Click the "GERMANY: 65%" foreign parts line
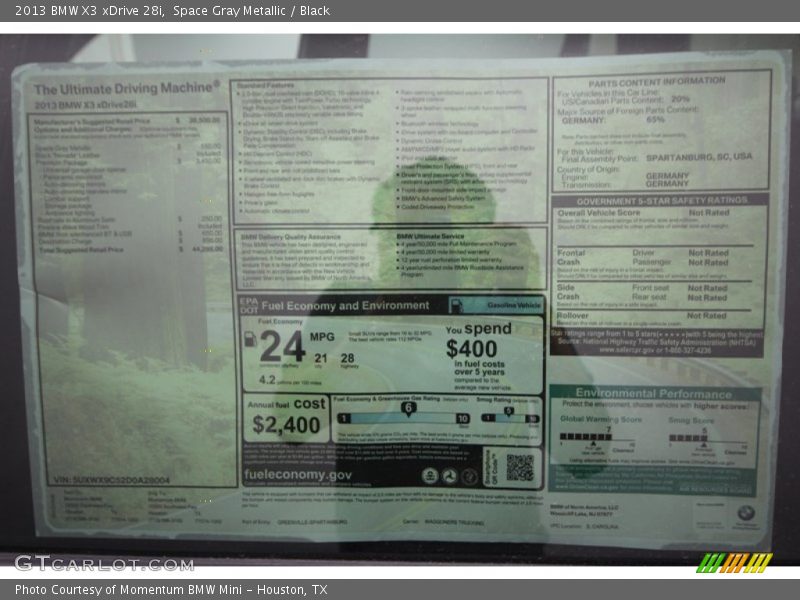The image size is (800, 600). 613,120
